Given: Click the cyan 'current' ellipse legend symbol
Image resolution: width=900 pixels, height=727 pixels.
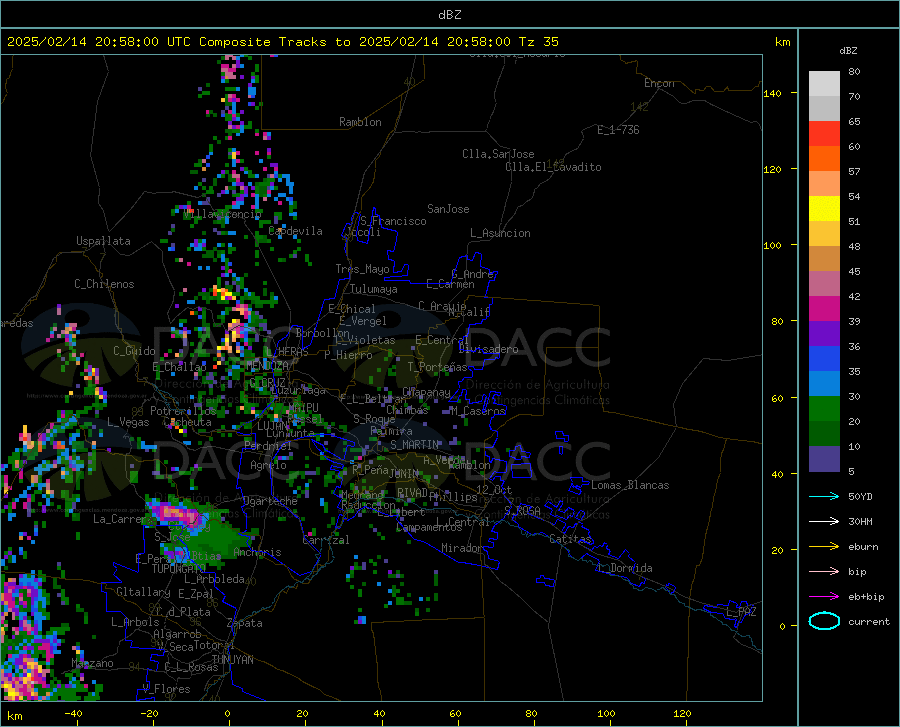Looking at the screenshot, I should [x=824, y=621].
